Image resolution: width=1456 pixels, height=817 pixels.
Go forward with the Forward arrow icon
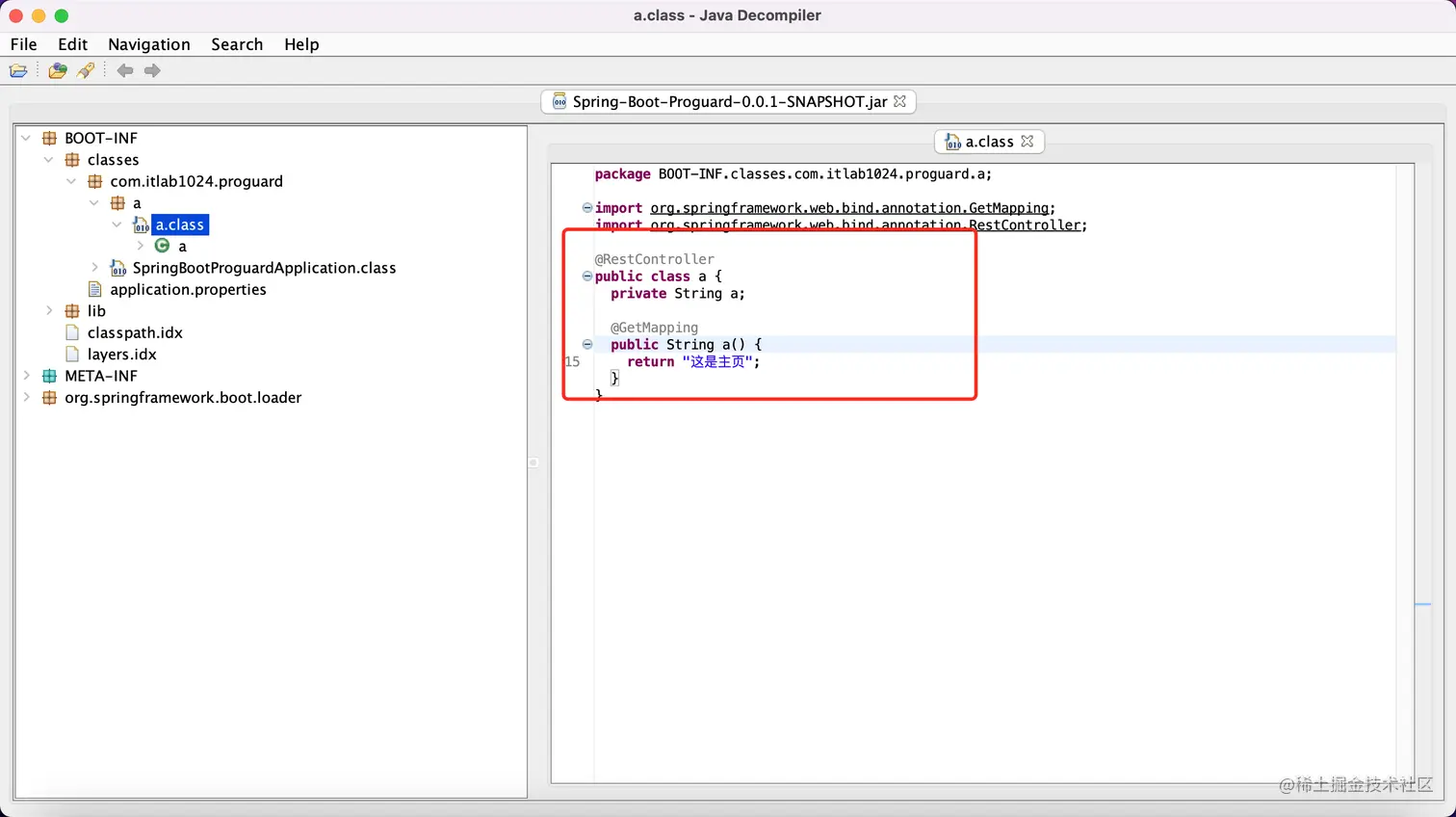152,70
